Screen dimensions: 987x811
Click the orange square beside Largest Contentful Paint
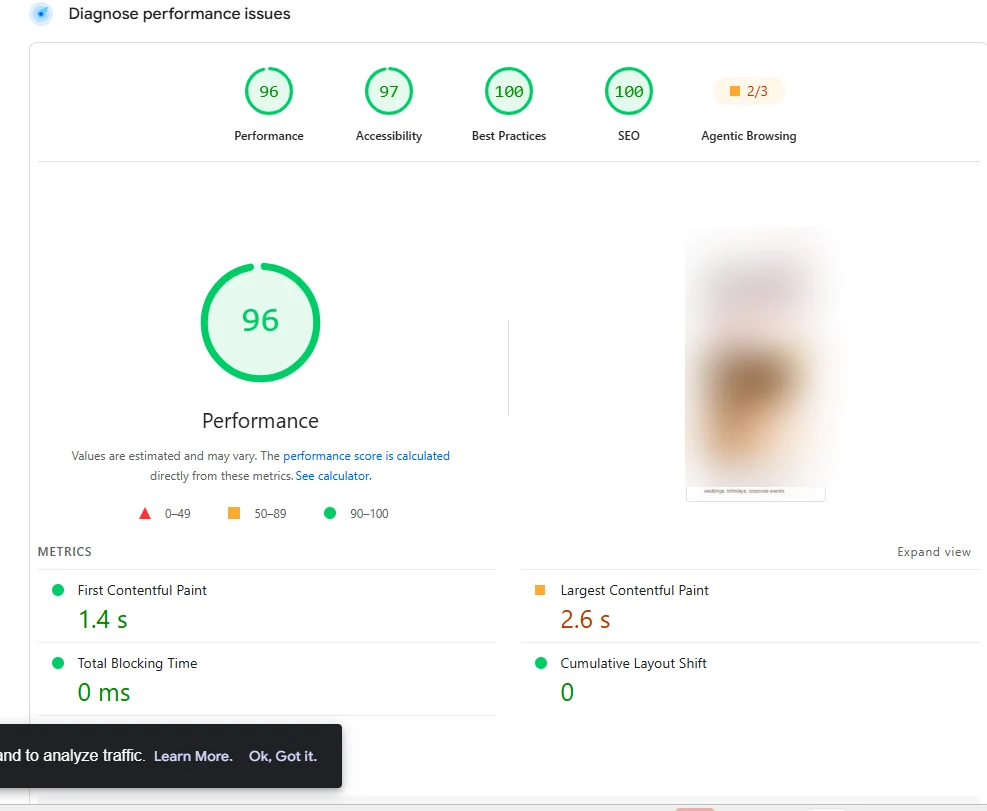tap(540, 590)
